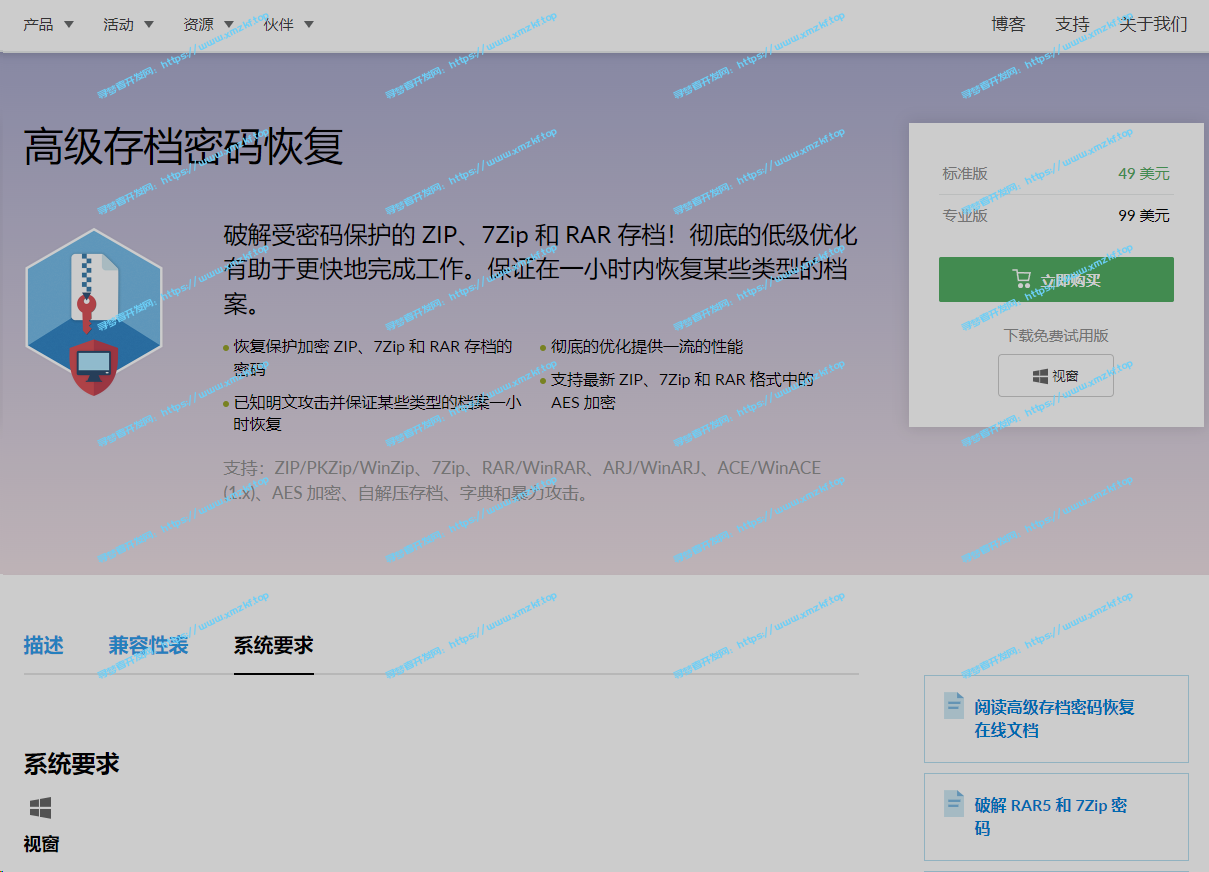
Task: Open 破解 RAR5 和 7Zip 密码 article
Action: [1050, 816]
